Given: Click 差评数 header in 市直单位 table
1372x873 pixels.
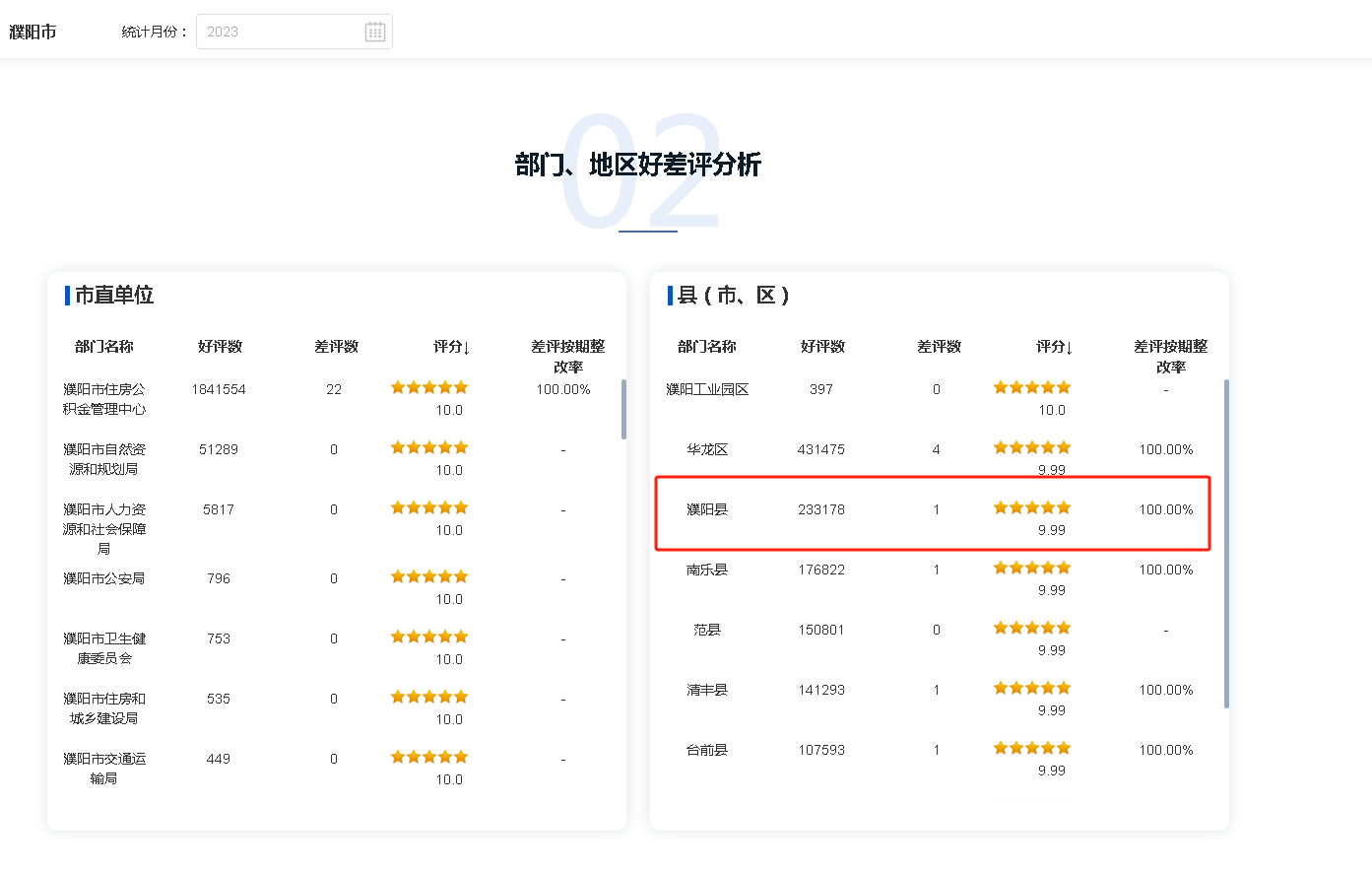Looking at the screenshot, I should tap(336, 347).
